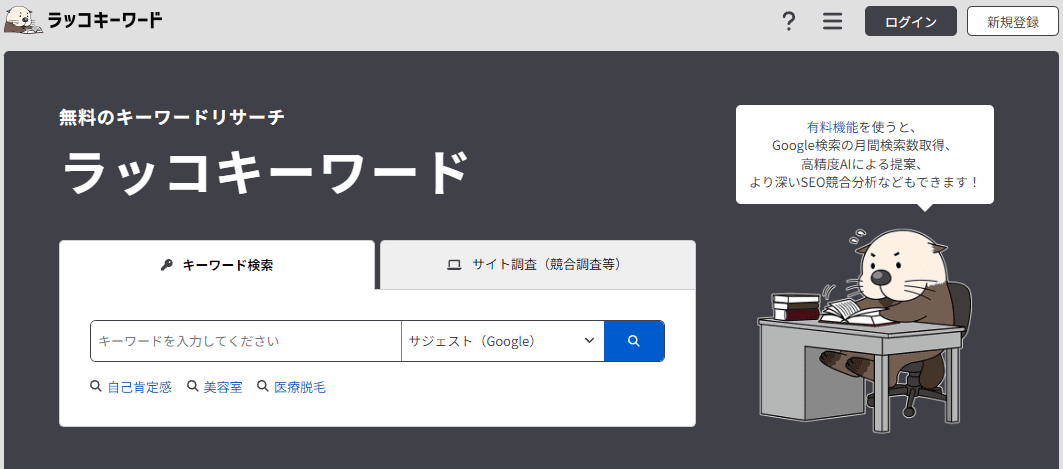Focus the キーワードを入力してください input field
Screen dimensions: 1063x469
[246, 341]
